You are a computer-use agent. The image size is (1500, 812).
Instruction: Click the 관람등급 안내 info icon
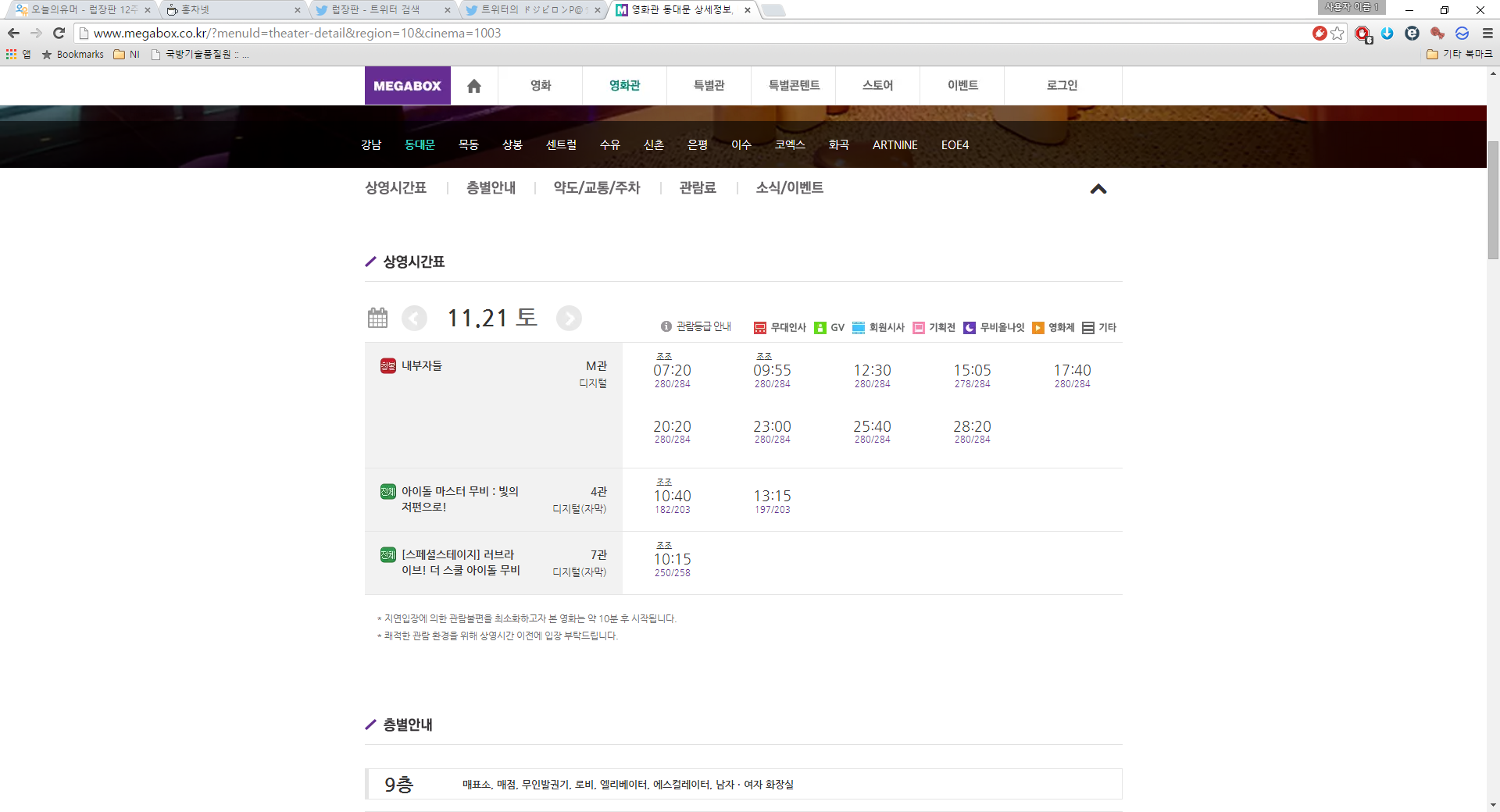(666, 326)
